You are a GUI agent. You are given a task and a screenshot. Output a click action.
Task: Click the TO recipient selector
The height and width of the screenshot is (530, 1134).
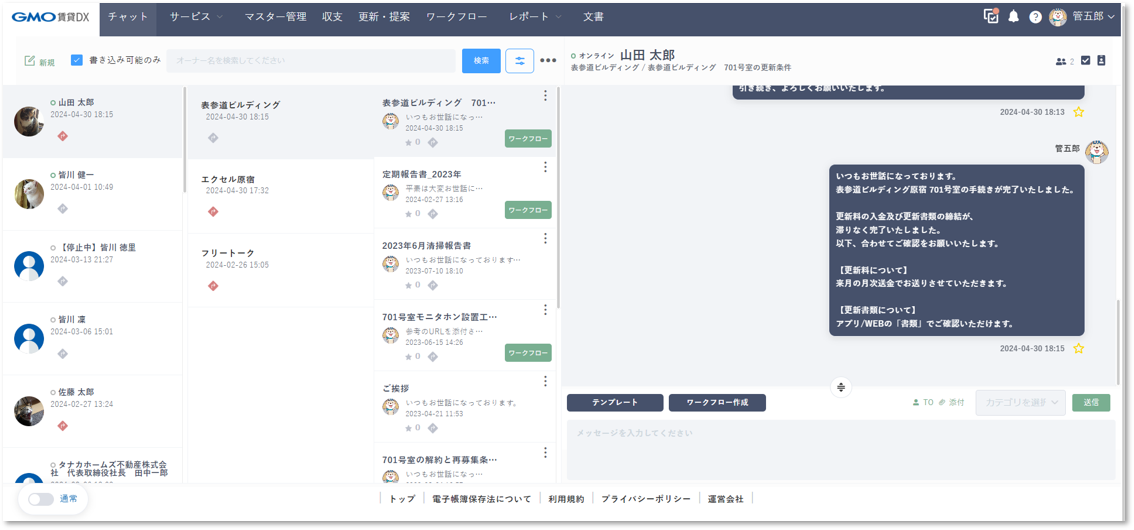(923, 402)
